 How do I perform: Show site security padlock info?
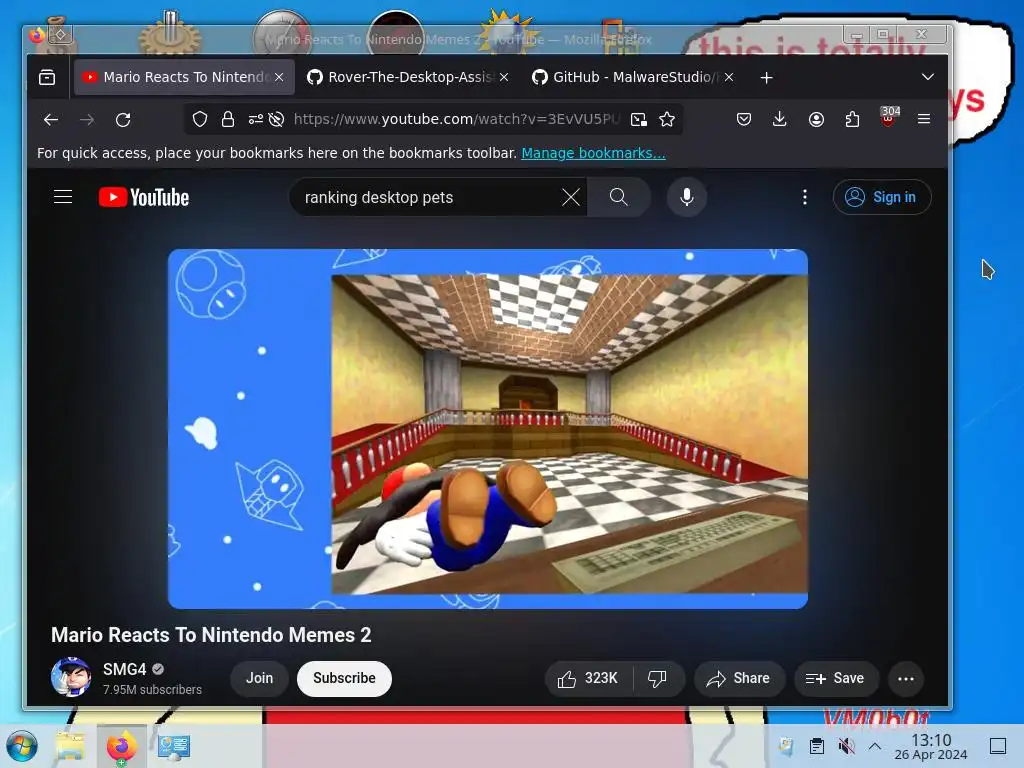point(227,119)
